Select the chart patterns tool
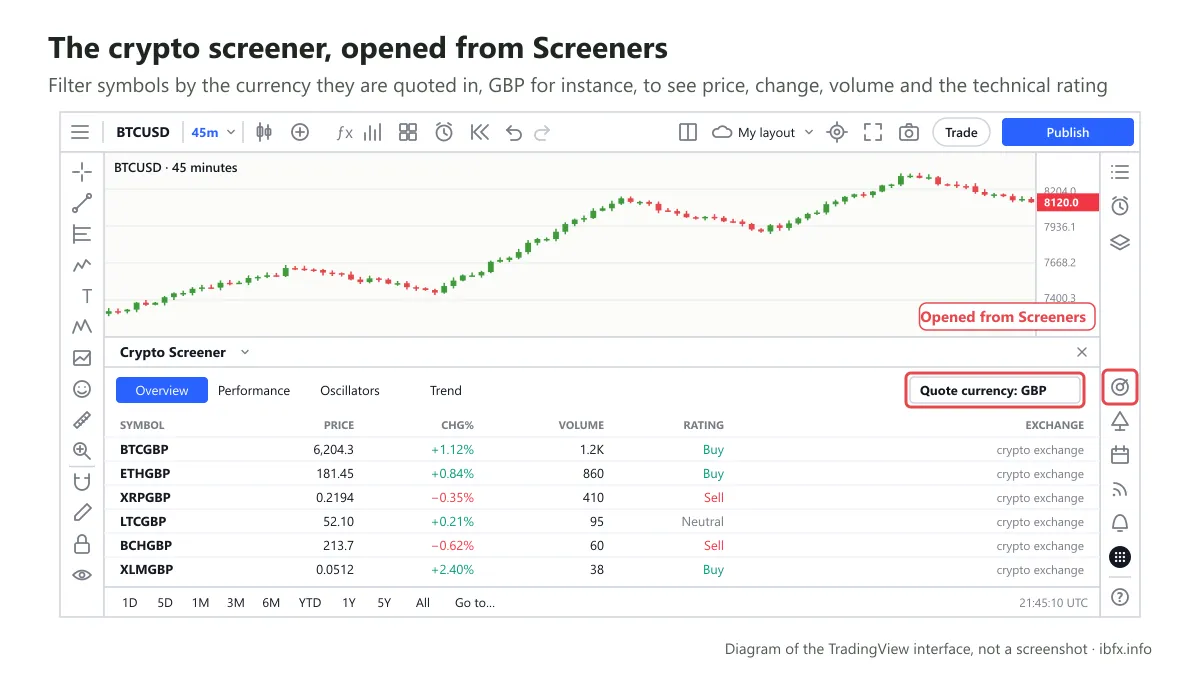This screenshot has height=675, width=1200. pos(82,327)
